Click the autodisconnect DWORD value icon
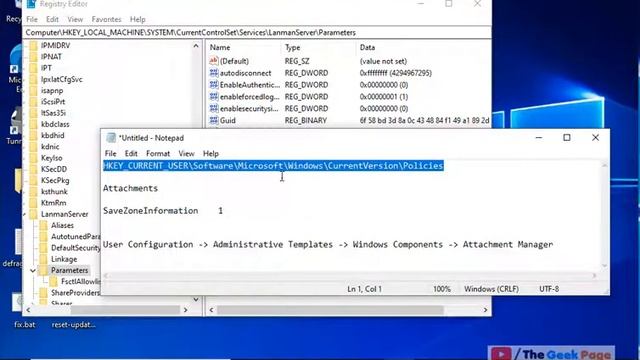This screenshot has width=640, height=360. click(x=213, y=73)
